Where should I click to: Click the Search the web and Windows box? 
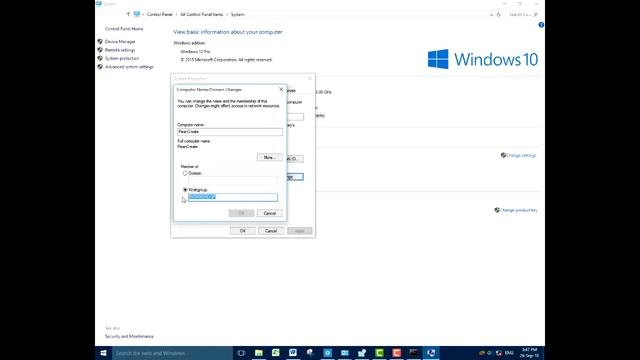[x=172, y=353]
